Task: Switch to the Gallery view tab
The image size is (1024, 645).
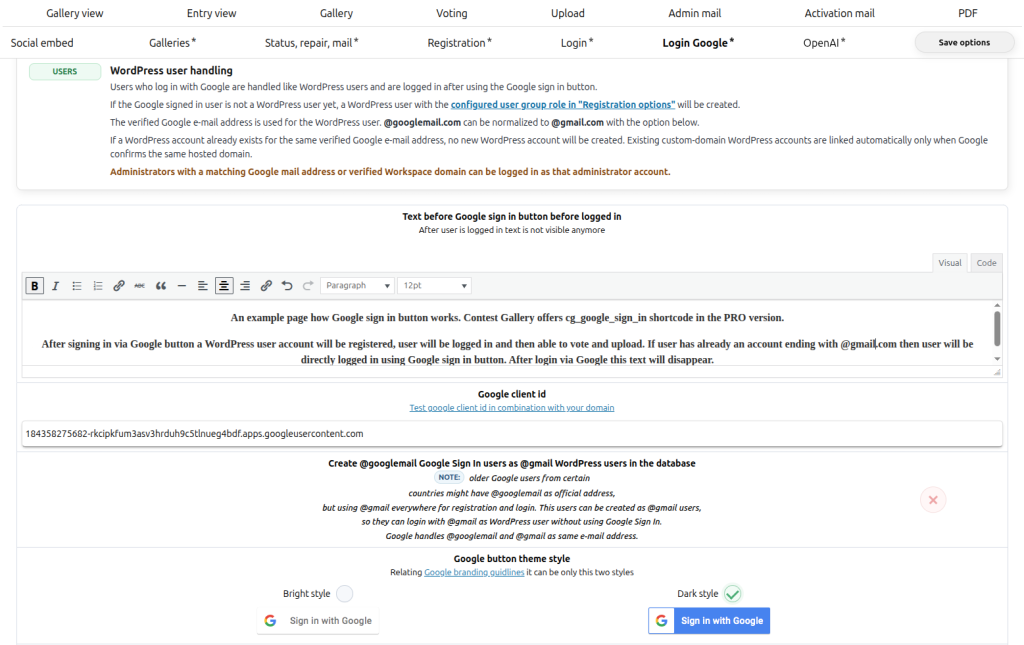Action: tap(74, 13)
